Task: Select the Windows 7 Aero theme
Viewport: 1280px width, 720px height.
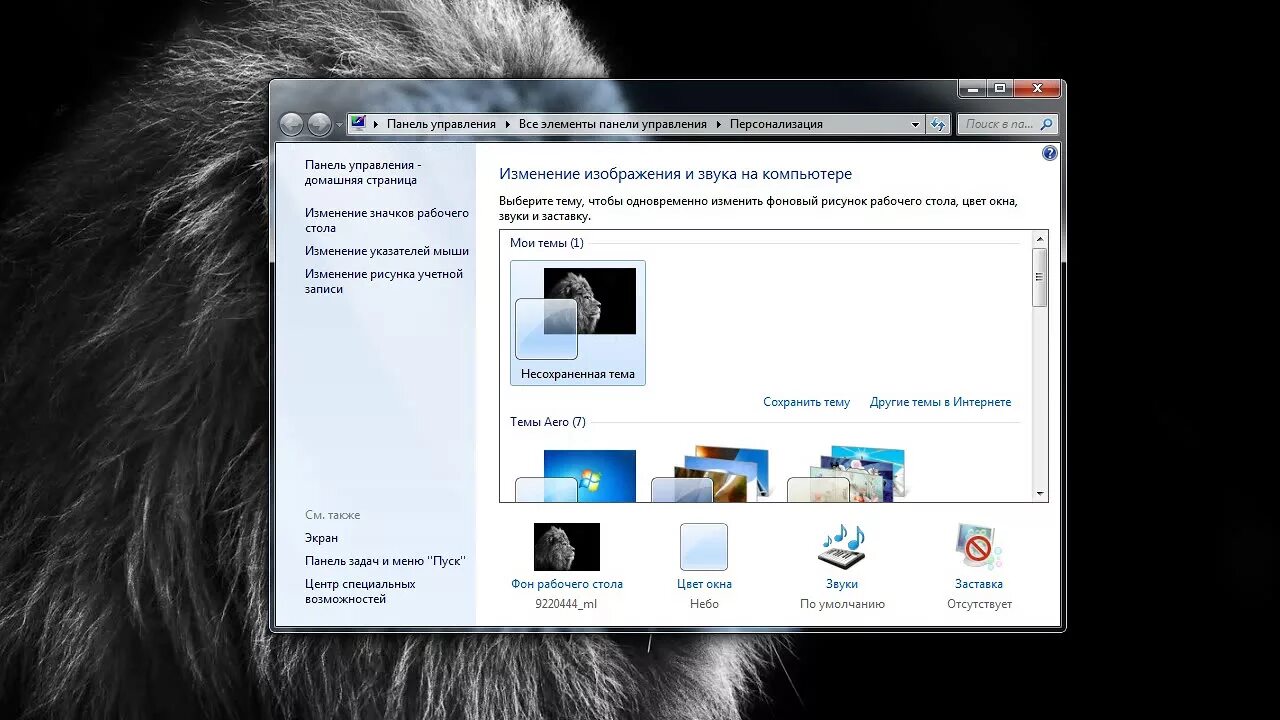Action: click(577, 476)
